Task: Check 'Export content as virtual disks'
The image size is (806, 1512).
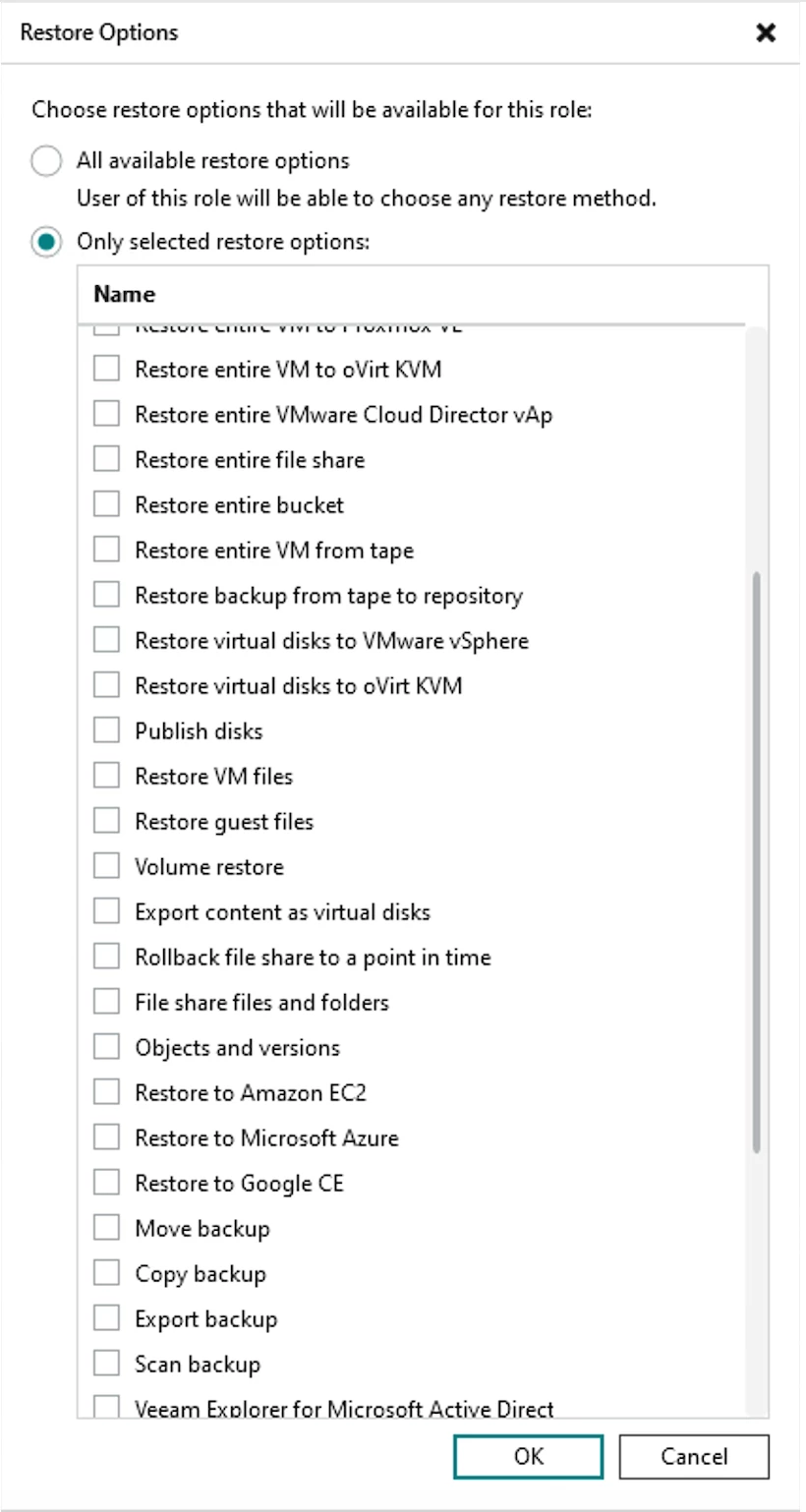Action: pyautogui.click(x=106, y=912)
